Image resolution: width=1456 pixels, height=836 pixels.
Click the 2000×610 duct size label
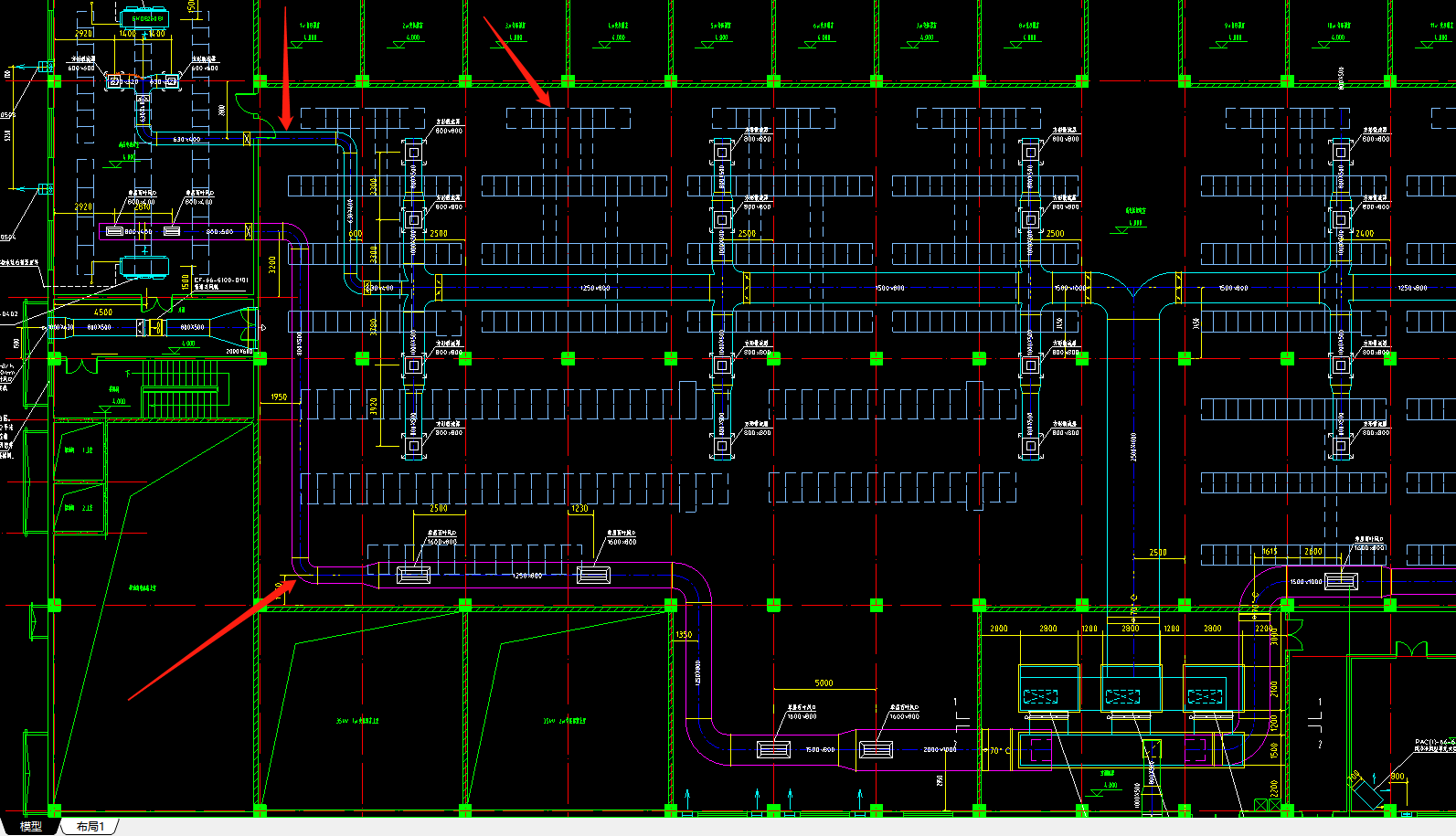click(239, 351)
